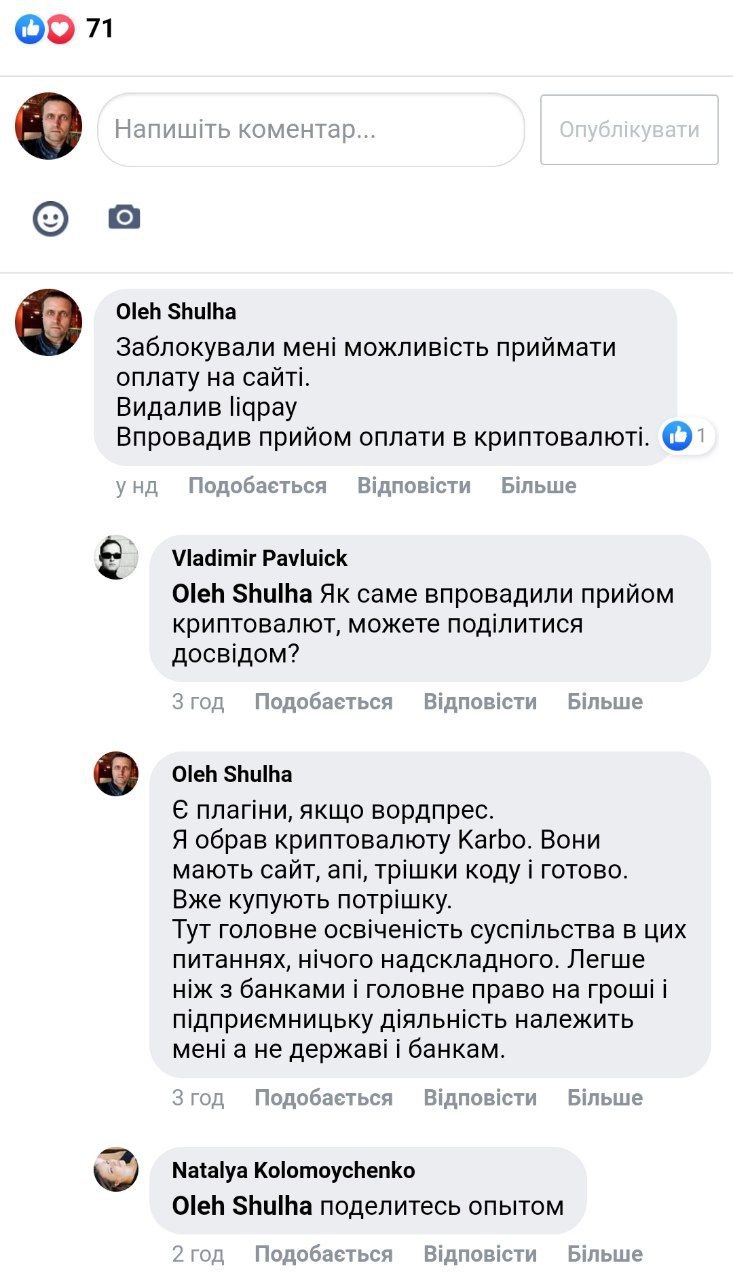The width and height of the screenshot is (733, 1280).
Task: Reply to Vladimir Pavluick via Відповісти
Action: (x=480, y=702)
